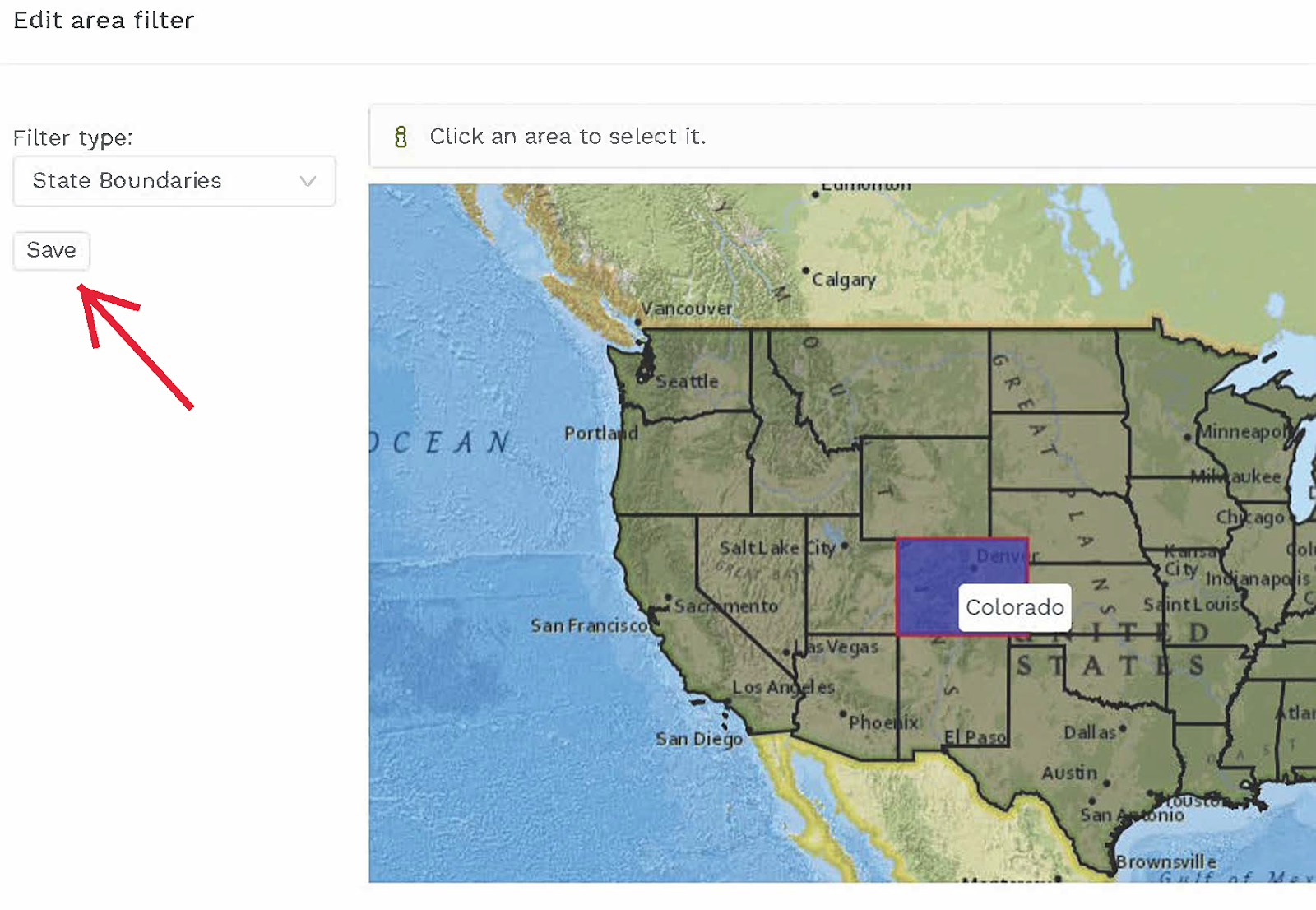
Task: Click the San Diego label on the map
Action: click(698, 739)
